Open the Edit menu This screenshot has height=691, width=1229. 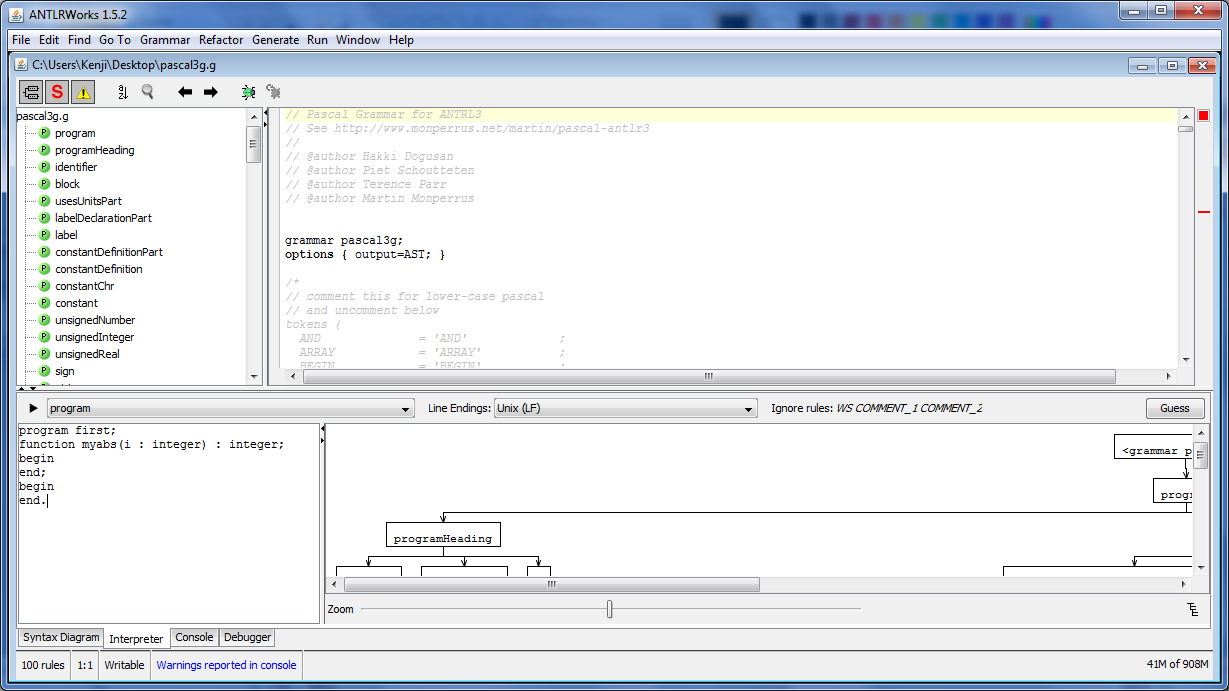coord(49,40)
